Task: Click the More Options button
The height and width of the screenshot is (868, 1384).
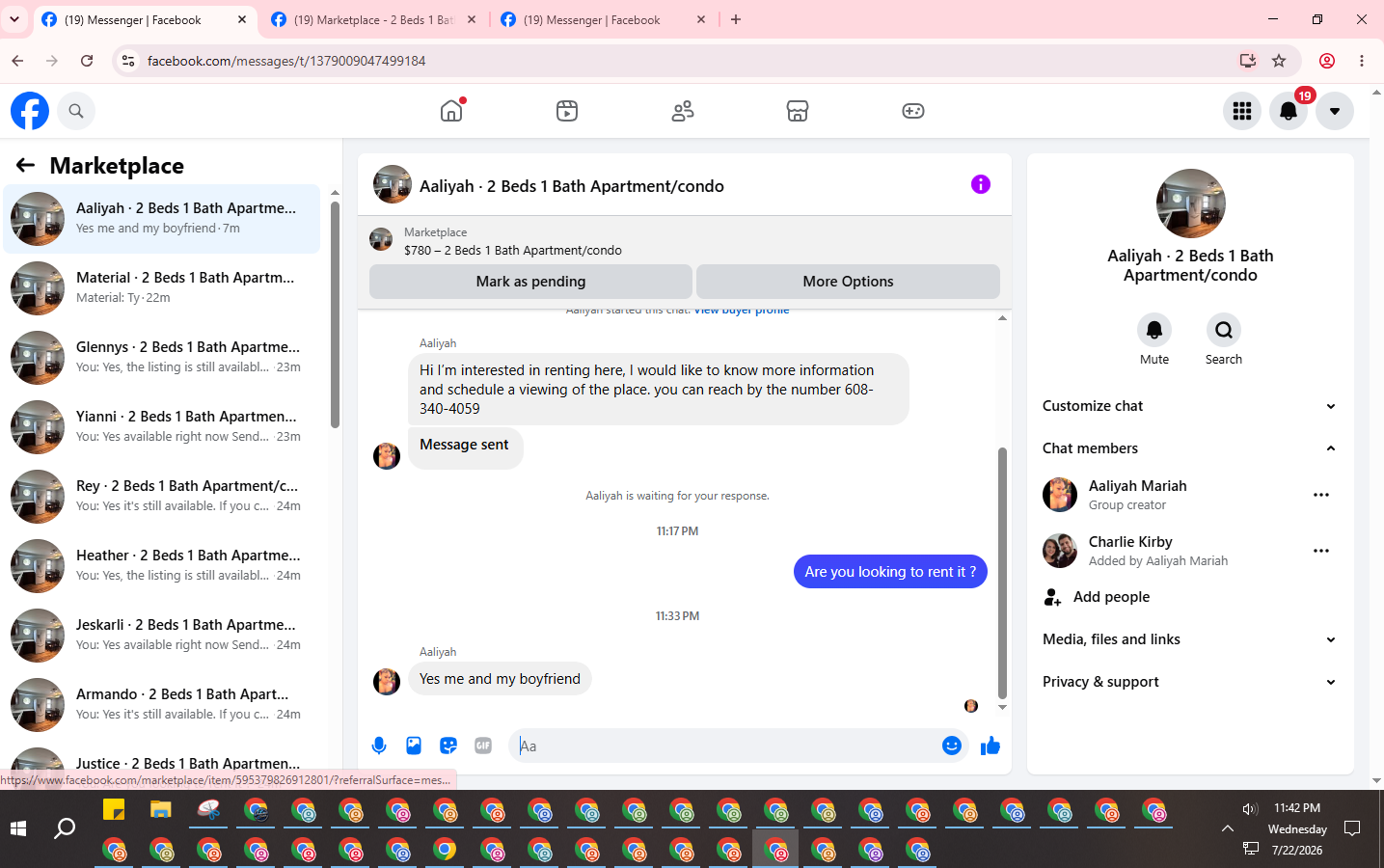Action: (848, 282)
